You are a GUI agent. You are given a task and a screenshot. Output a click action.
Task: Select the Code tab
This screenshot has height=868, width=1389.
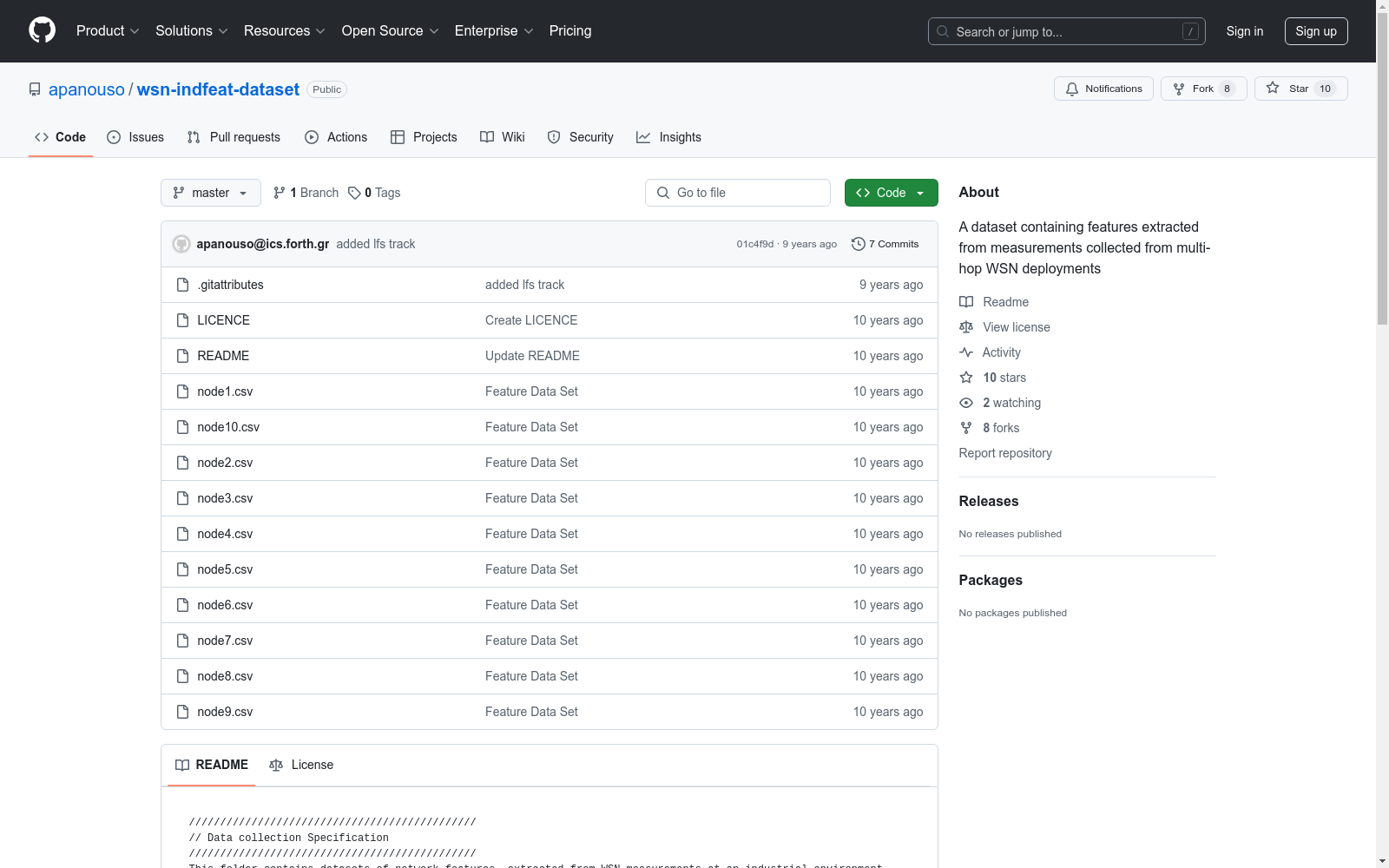click(61, 137)
